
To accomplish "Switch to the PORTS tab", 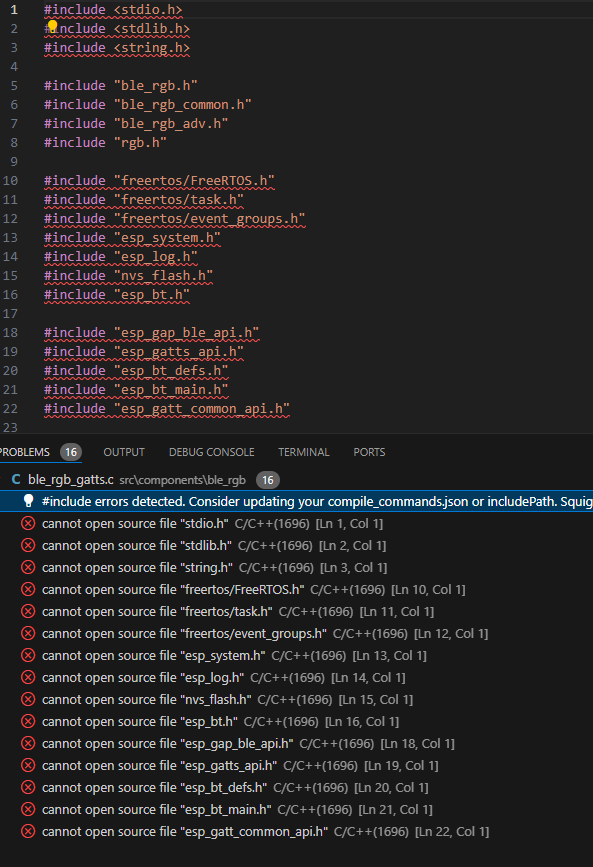I will [x=369, y=452].
